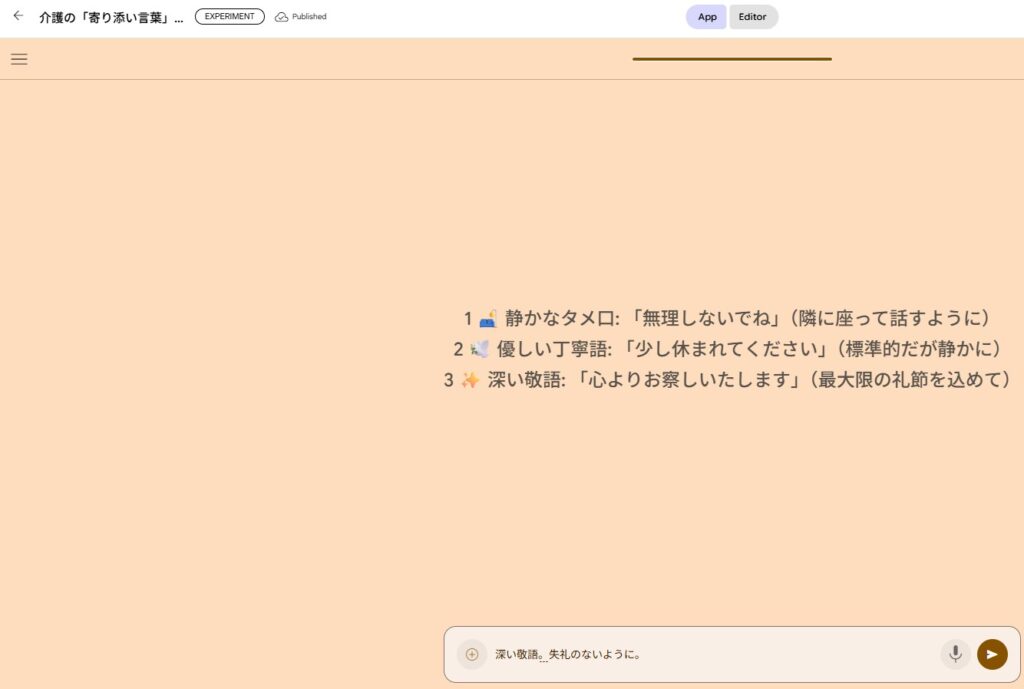Click the message input containing 深い敬語。失礼のないように。
This screenshot has width=1024, height=689.
(x=700, y=654)
